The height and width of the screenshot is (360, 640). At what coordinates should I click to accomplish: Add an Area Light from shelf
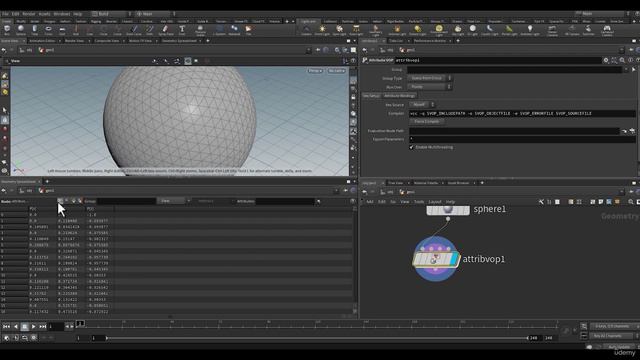(x=356, y=30)
